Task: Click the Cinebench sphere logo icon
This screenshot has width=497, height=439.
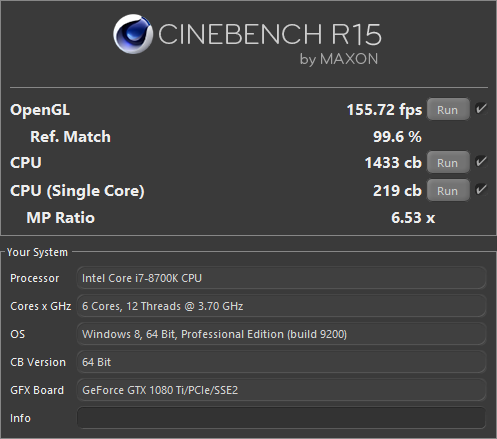Action: [x=133, y=34]
